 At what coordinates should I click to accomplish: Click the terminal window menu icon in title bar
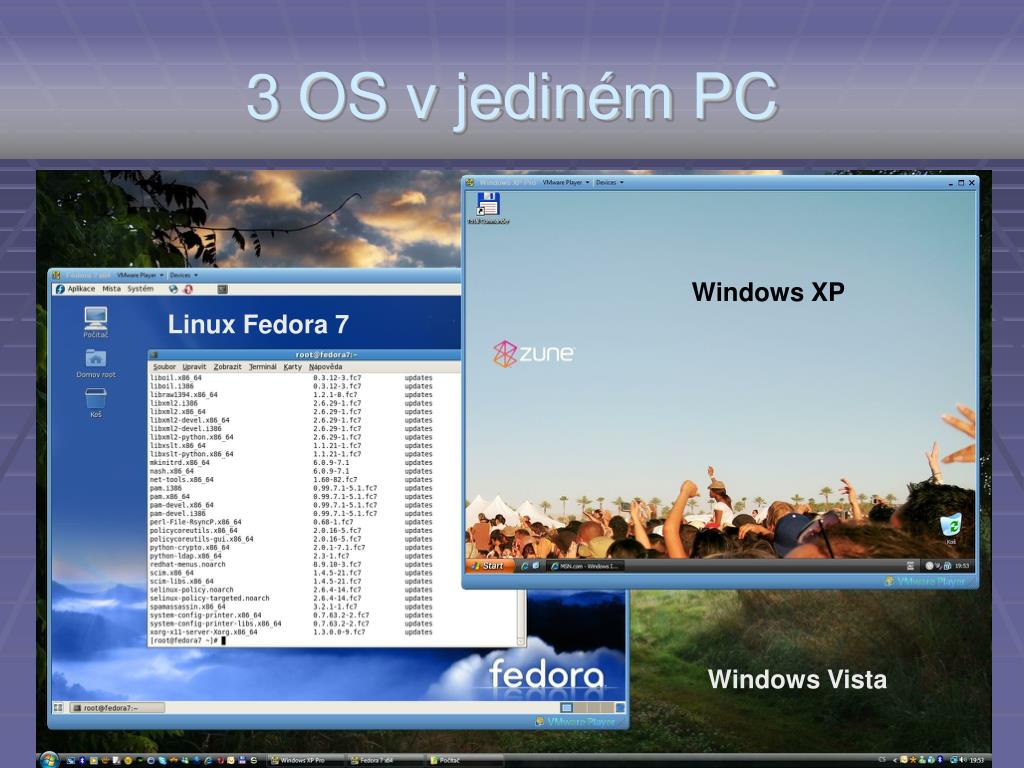click(x=155, y=355)
